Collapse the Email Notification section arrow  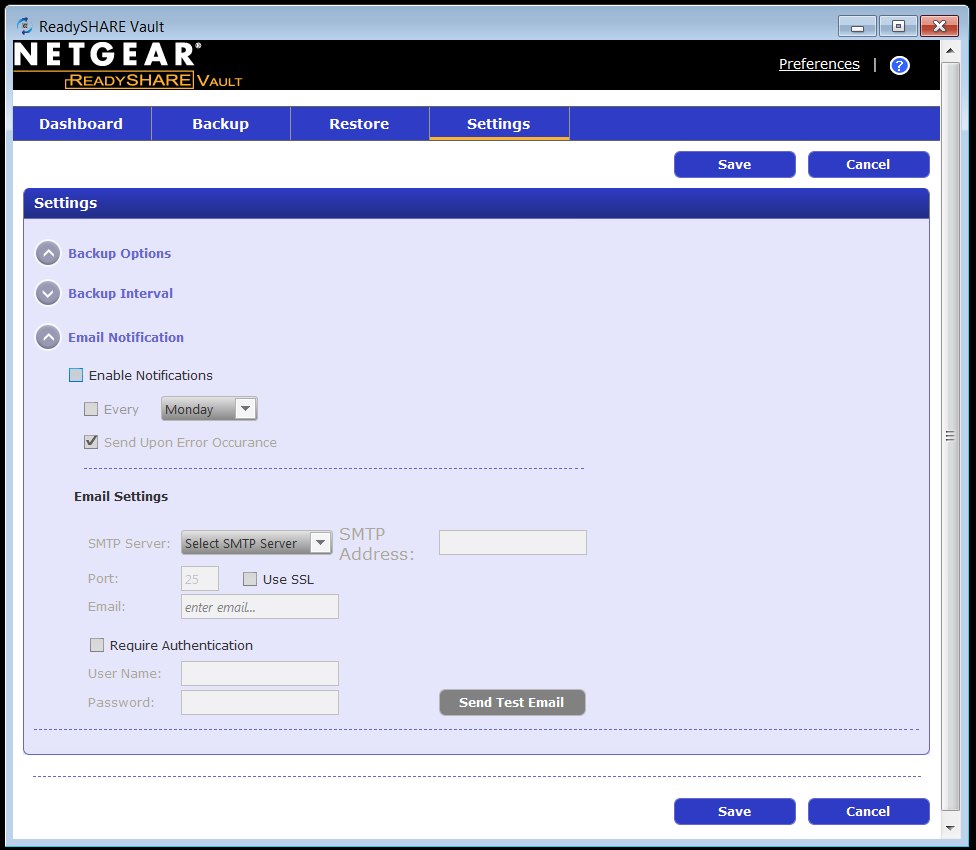(48, 337)
